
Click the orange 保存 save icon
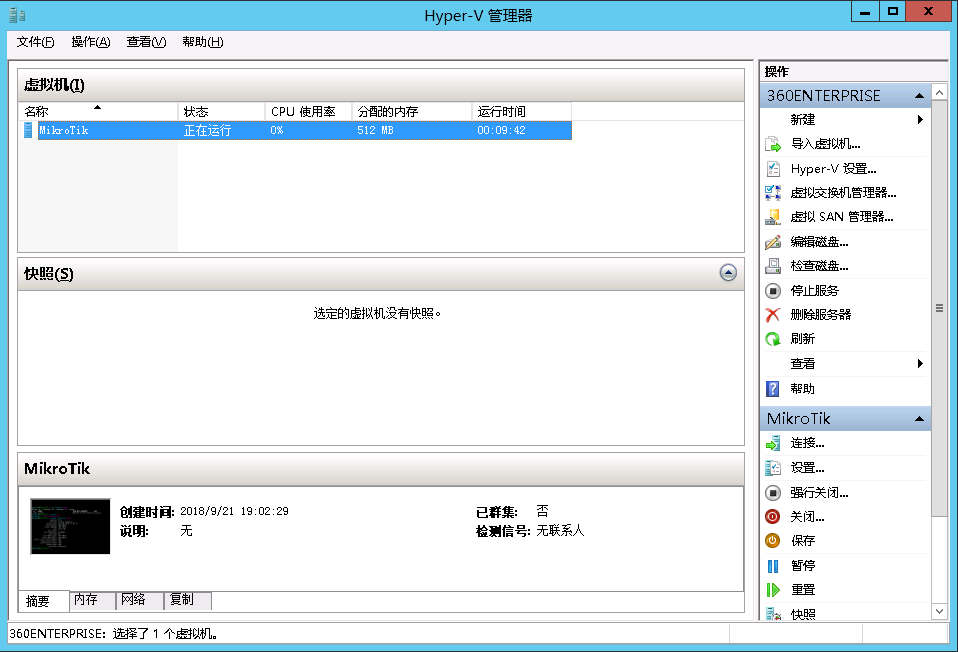click(773, 541)
